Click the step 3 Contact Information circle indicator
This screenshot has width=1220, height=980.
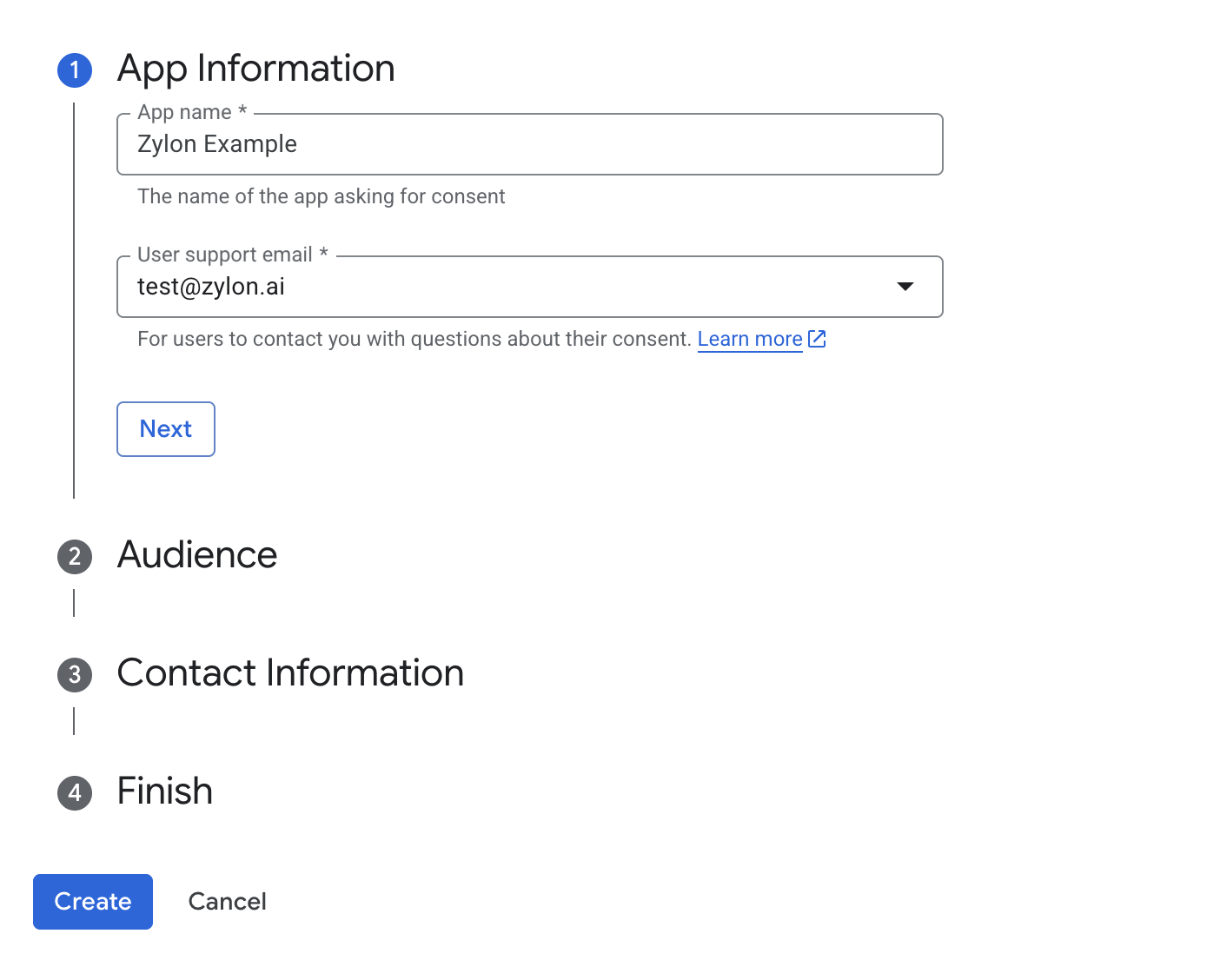point(75,675)
